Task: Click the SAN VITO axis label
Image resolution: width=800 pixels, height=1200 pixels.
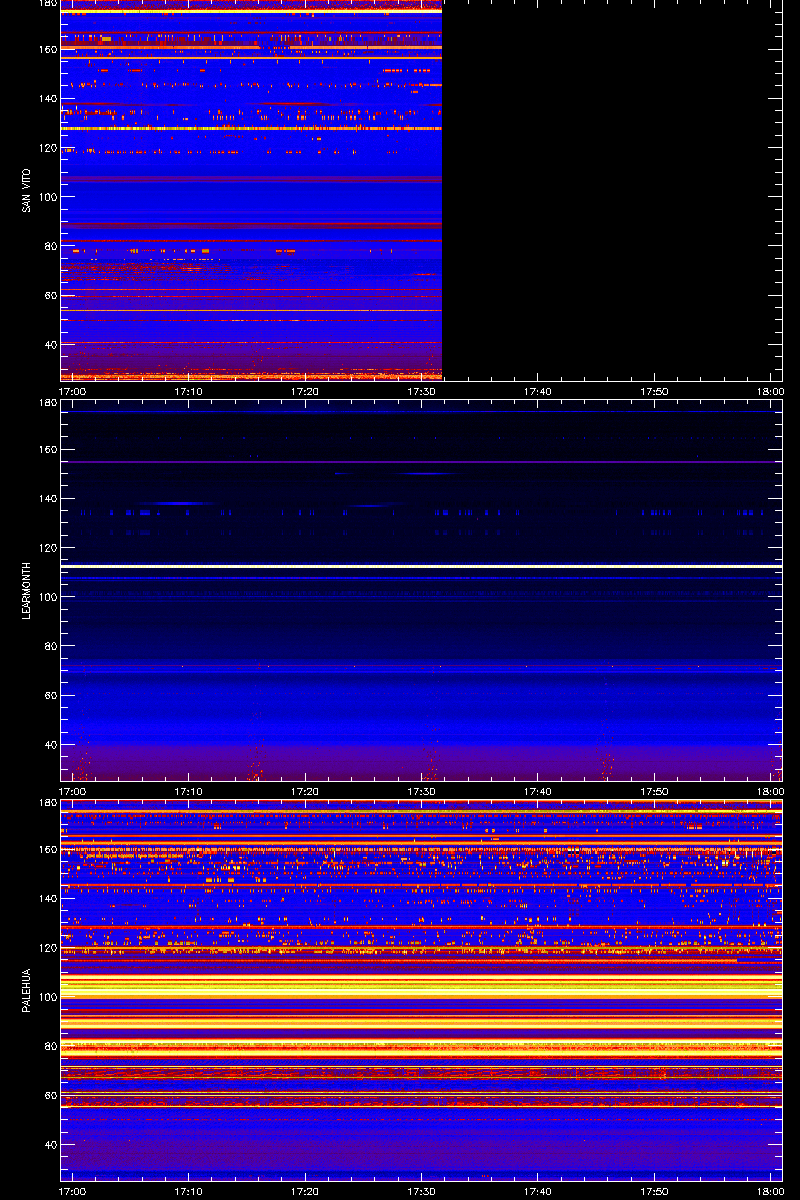Action: coord(27,190)
